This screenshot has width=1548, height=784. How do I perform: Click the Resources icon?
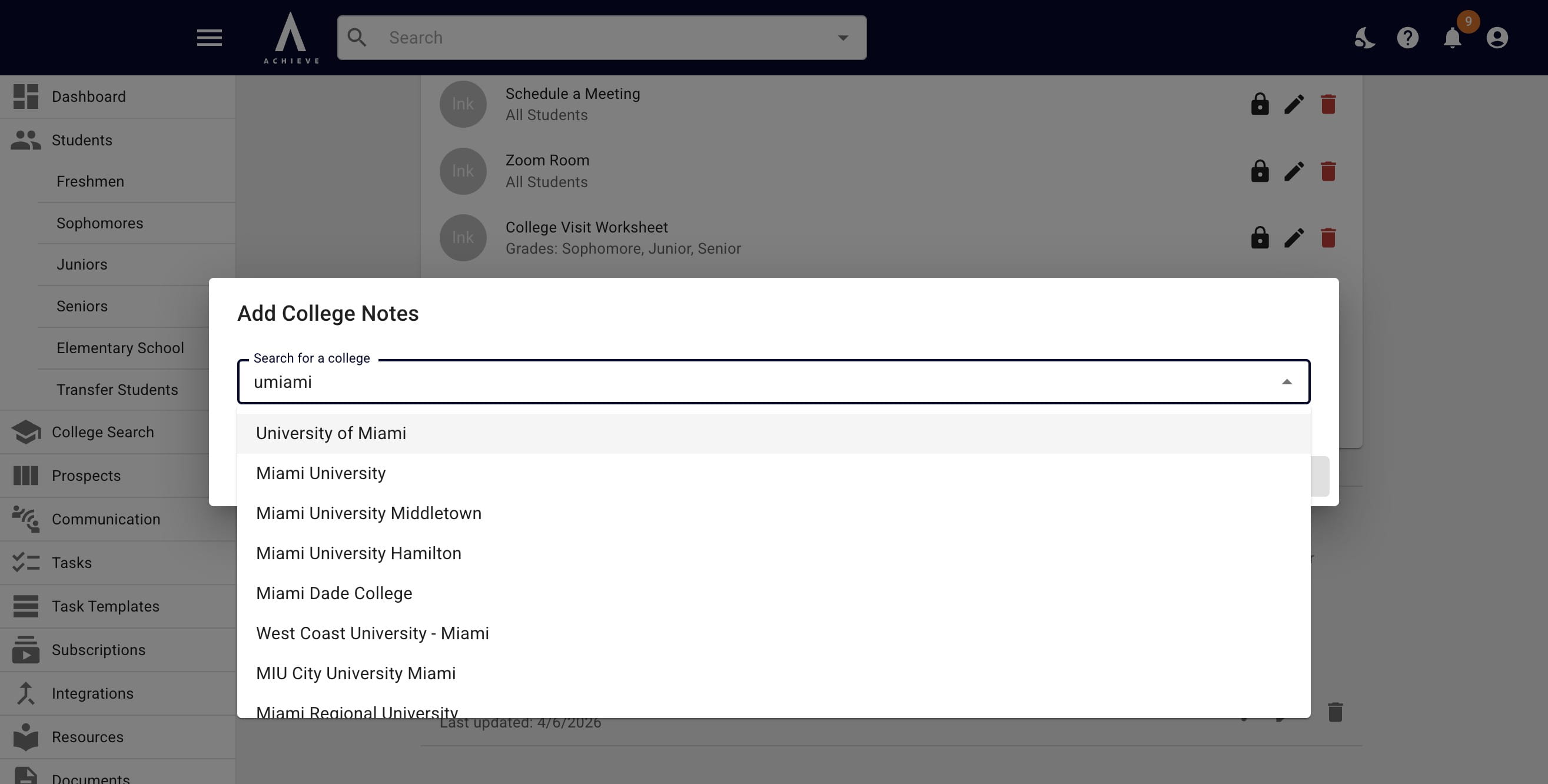(x=26, y=736)
